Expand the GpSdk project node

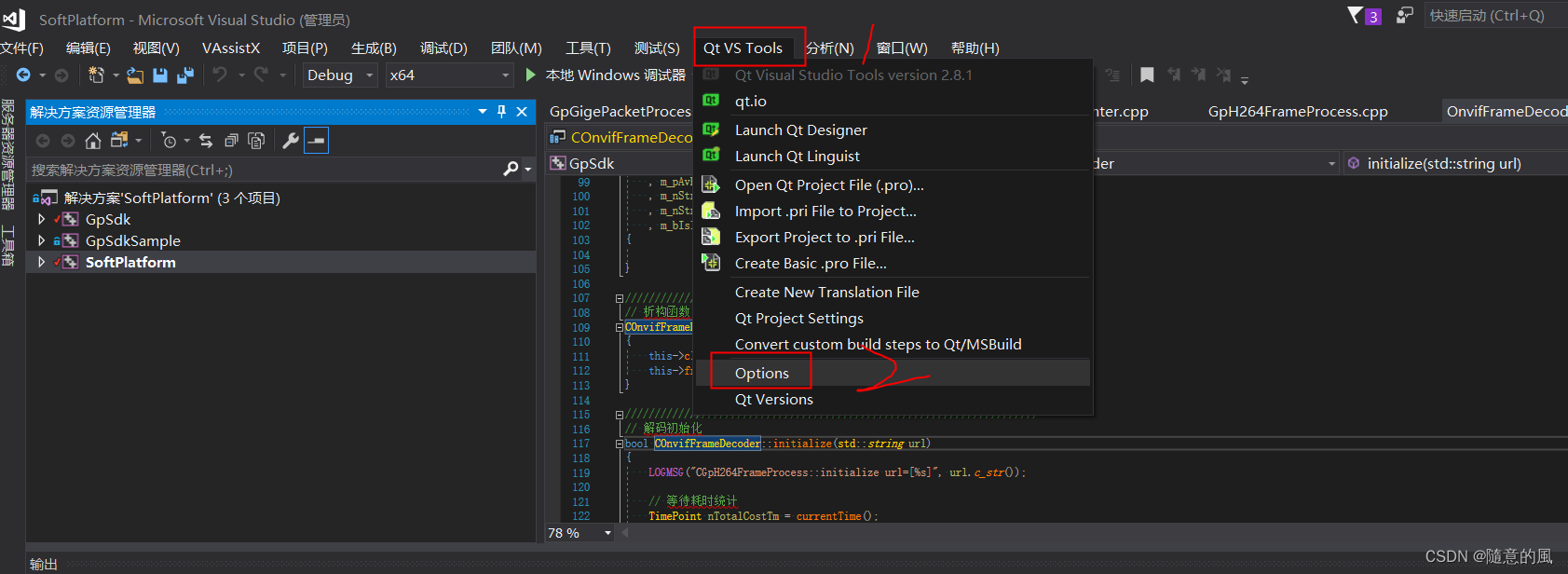pyautogui.click(x=41, y=219)
